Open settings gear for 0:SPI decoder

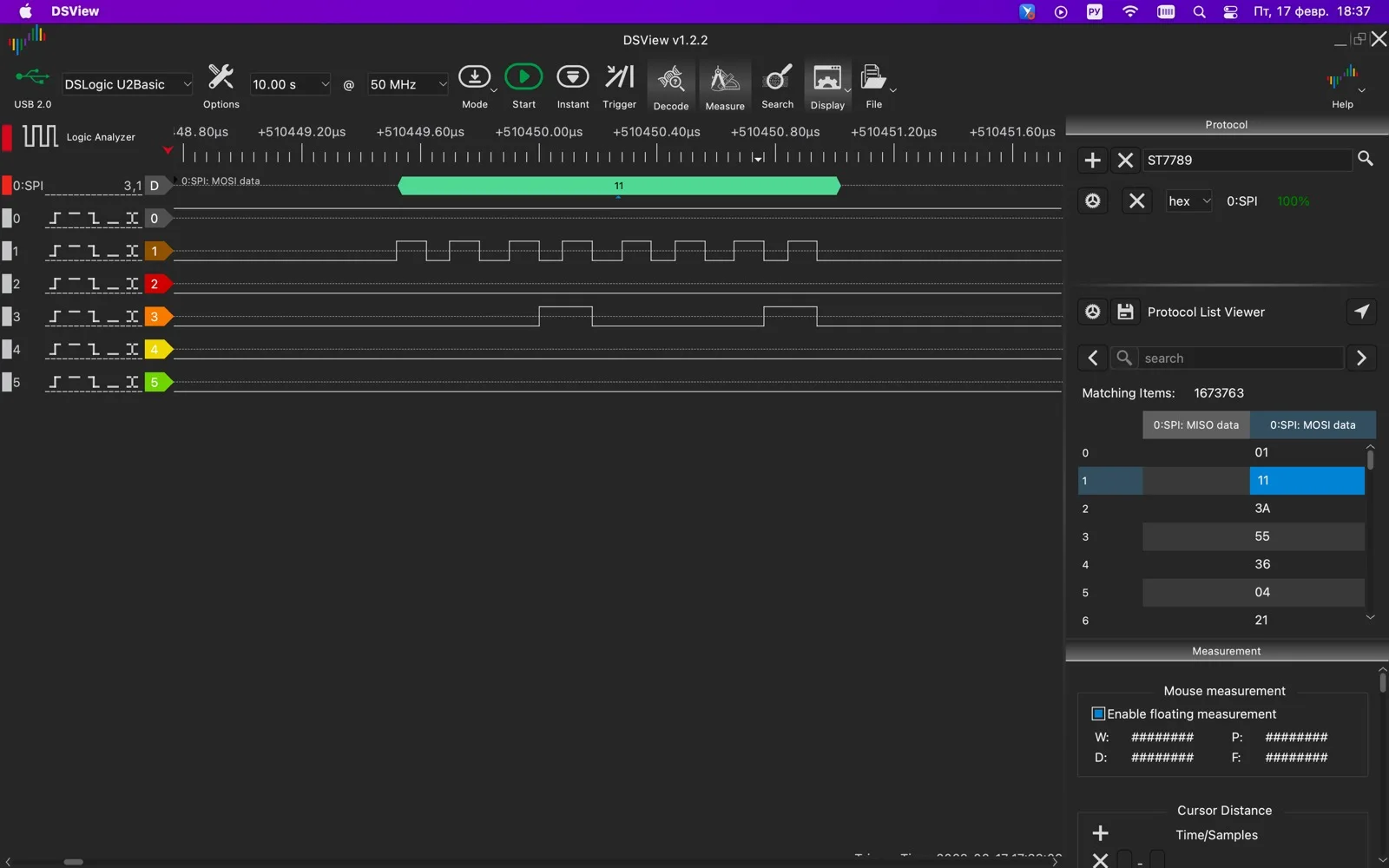pos(1093,201)
